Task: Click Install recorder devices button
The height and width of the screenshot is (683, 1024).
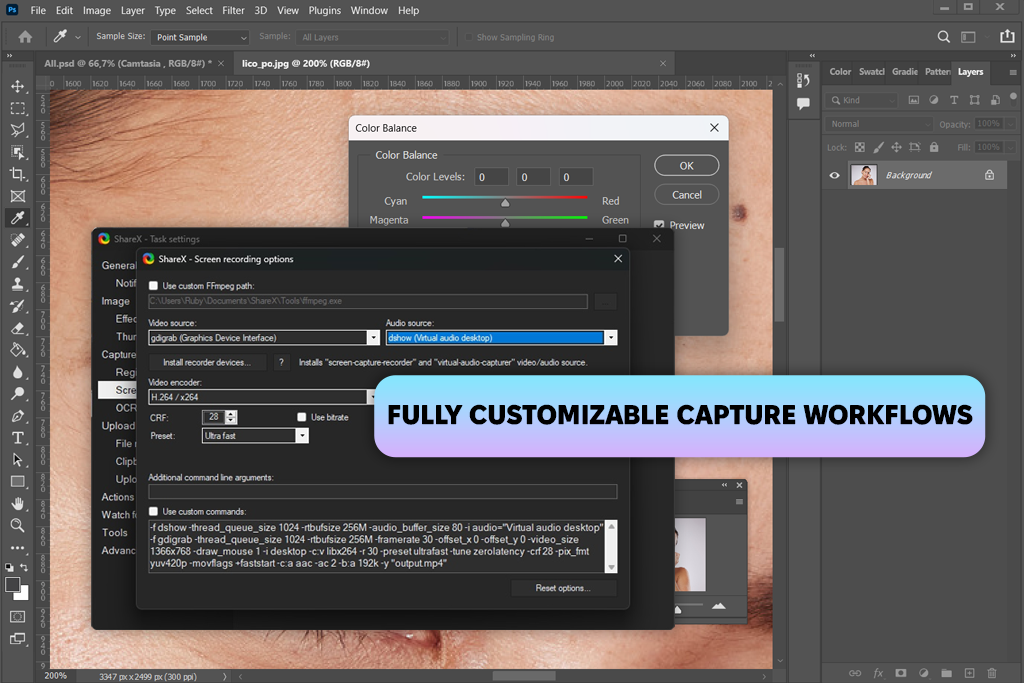Action: [x=207, y=362]
